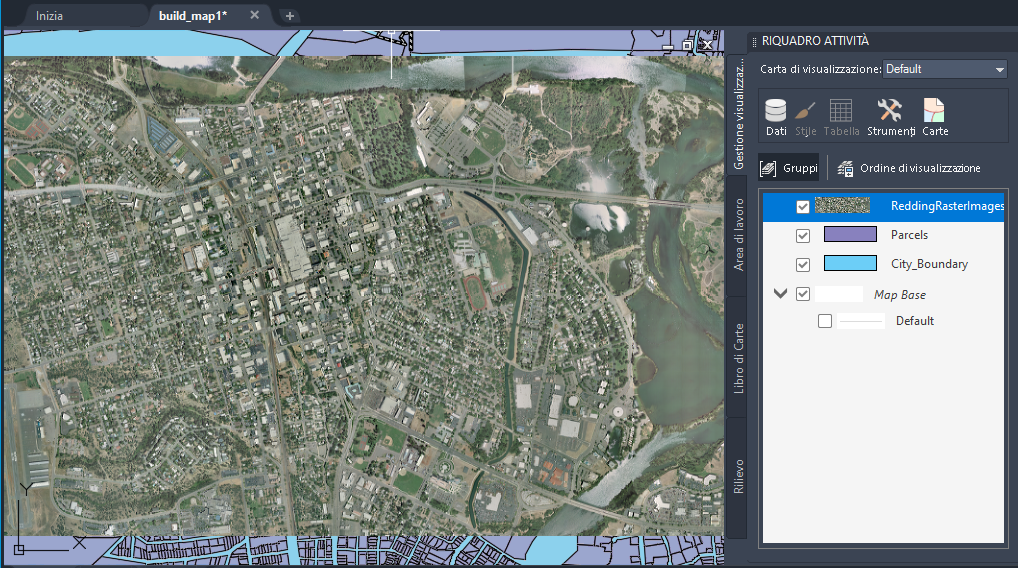
Task: Select the ReddingRasterImages layer name
Action: [947, 206]
